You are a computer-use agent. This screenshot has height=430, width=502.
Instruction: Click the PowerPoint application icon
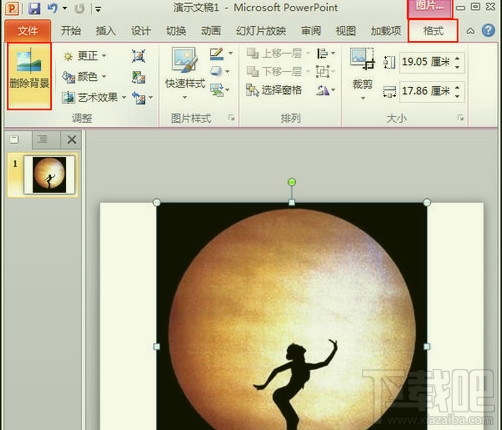[x=12, y=8]
